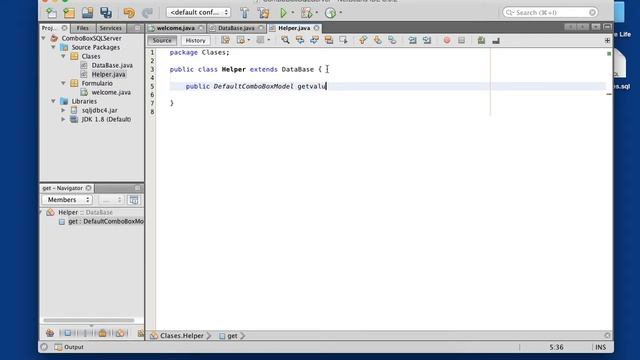This screenshot has width=640, height=360.
Task: Select the Helper.java editor tab
Action: click(x=294, y=28)
